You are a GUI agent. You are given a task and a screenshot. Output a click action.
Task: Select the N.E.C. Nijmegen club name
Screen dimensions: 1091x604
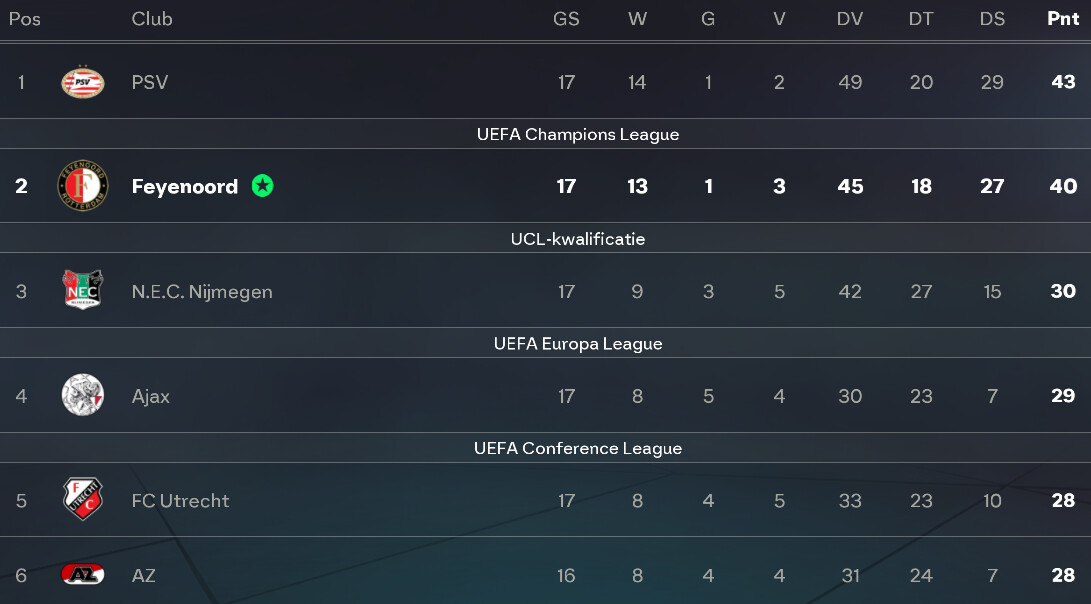click(x=202, y=292)
